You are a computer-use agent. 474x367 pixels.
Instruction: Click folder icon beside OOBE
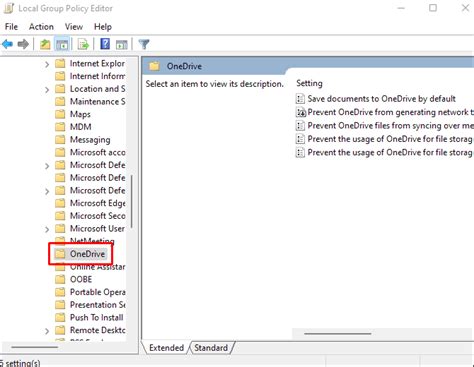point(60,279)
